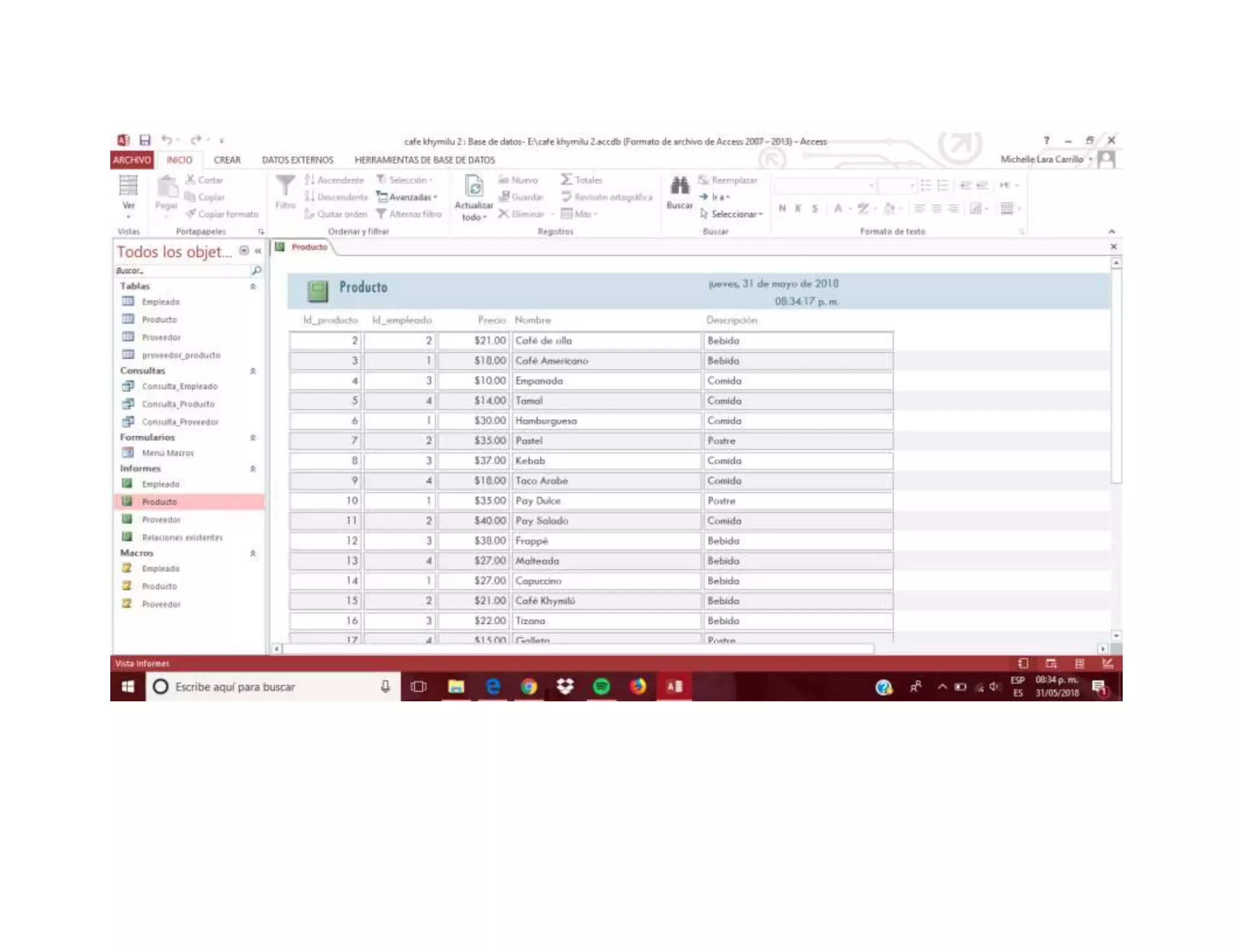This screenshot has height=952, width=1233.
Task: Click the Buscar binoculars icon
Action: pyautogui.click(x=679, y=187)
